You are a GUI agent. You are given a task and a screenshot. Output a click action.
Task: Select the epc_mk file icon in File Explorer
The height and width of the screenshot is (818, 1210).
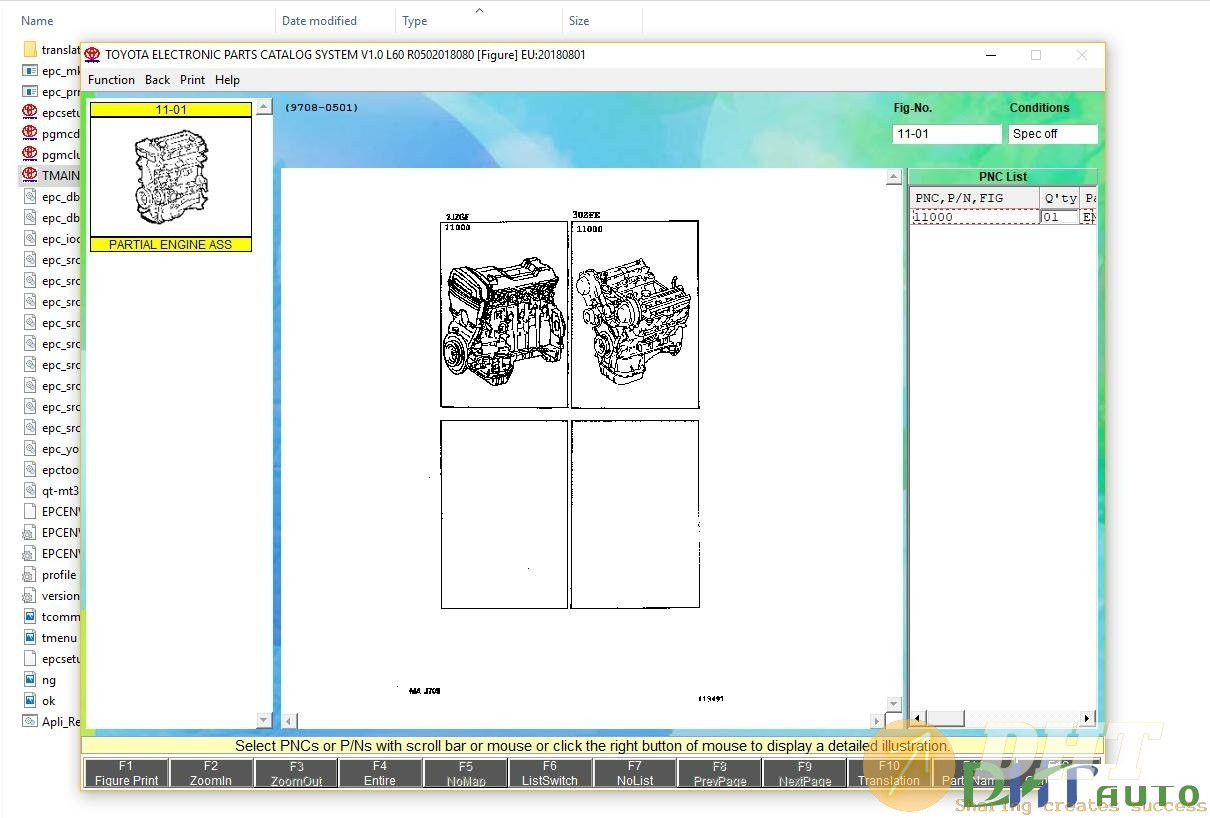(29, 70)
